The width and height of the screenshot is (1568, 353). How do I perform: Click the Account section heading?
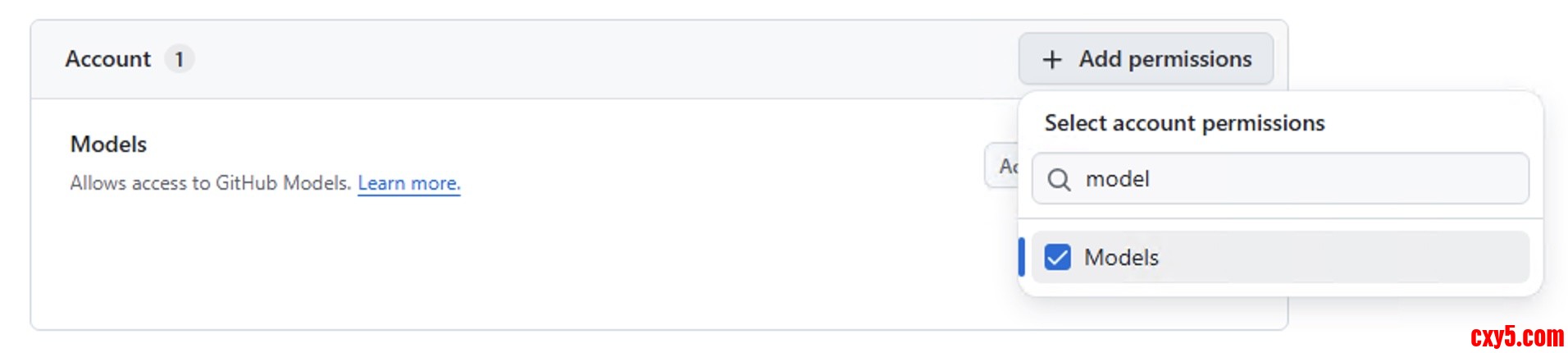(x=108, y=59)
